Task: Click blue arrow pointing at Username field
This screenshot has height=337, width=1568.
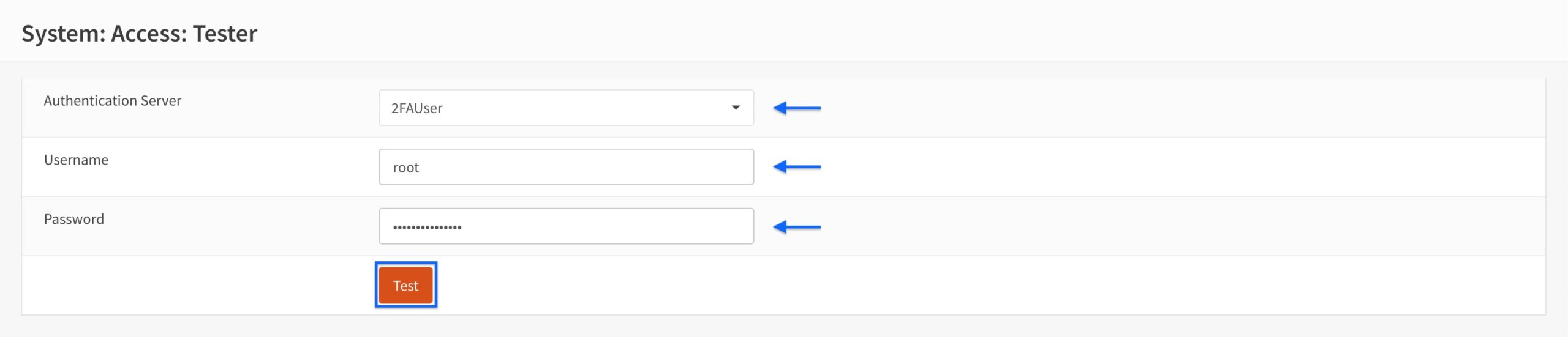Action: 796,167
